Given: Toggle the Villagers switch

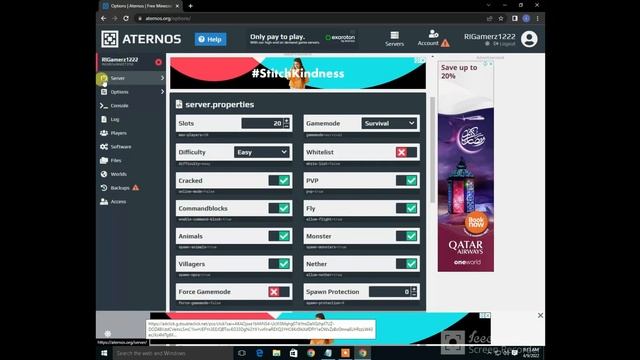Looking at the screenshot, I should 279,264.
